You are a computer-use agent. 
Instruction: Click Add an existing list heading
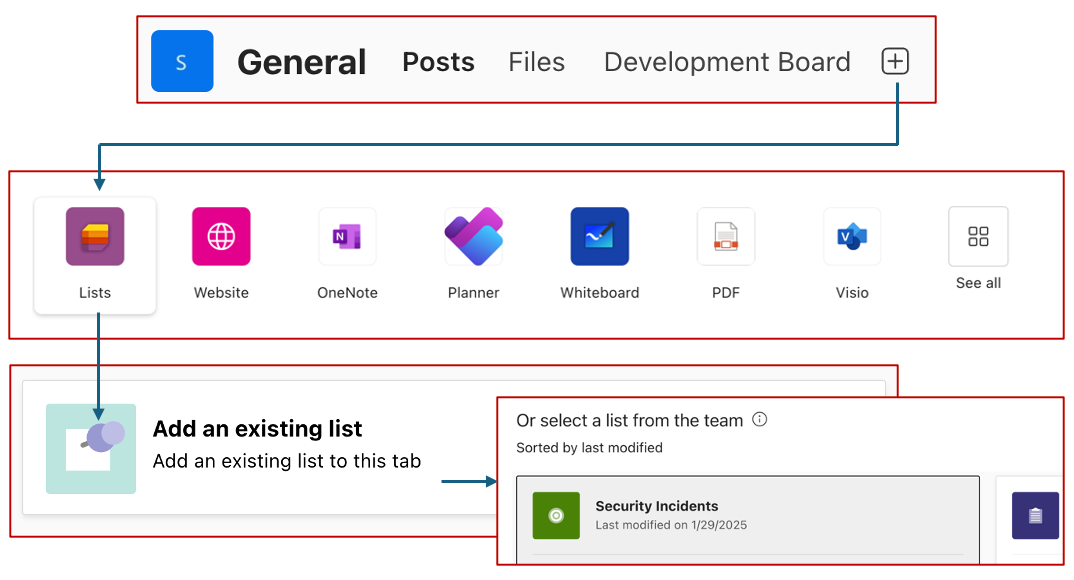click(x=257, y=429)
